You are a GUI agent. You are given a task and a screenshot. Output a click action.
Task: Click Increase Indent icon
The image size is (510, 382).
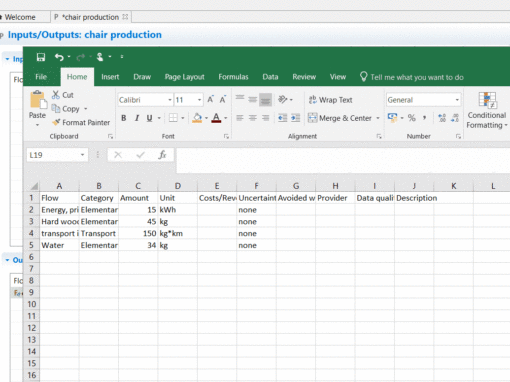coord(295,118)
